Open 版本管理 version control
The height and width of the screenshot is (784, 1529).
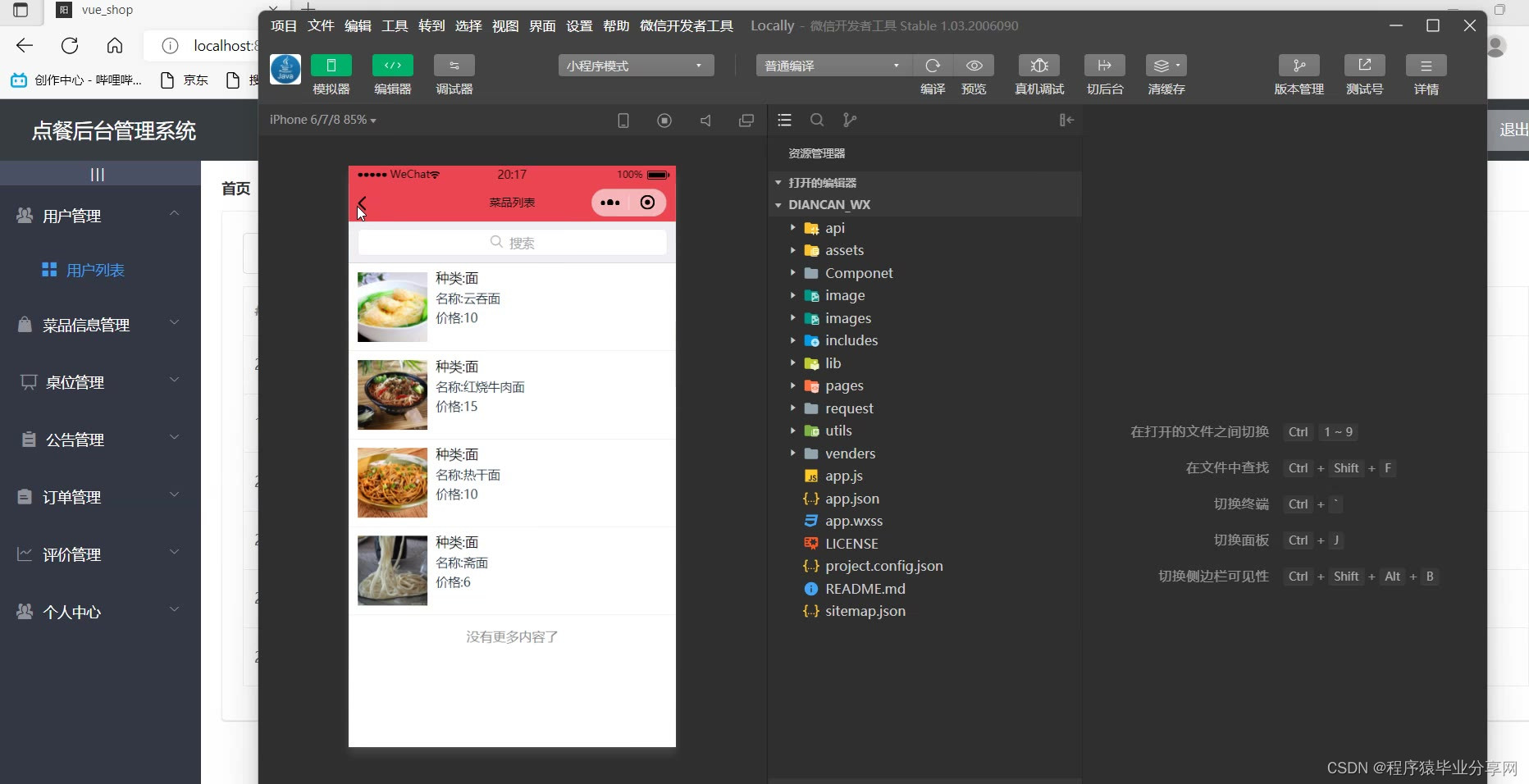pyautogui.click(x=1299, y=66)
